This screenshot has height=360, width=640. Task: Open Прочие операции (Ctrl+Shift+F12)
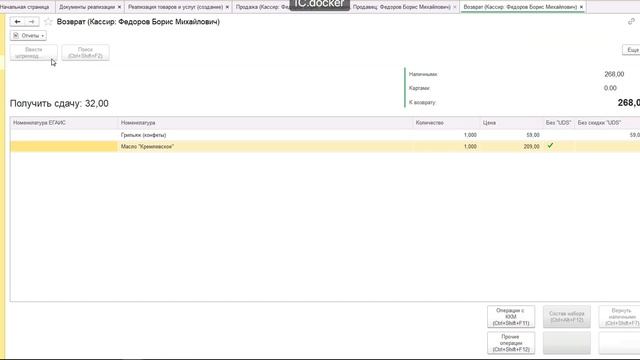[511, 343]
